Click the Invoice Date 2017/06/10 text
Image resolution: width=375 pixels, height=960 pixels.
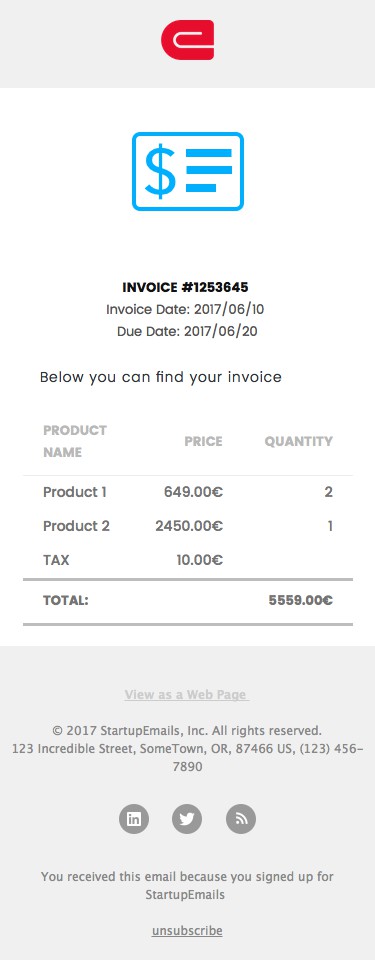pyautogui.click(x=185, y=309)
